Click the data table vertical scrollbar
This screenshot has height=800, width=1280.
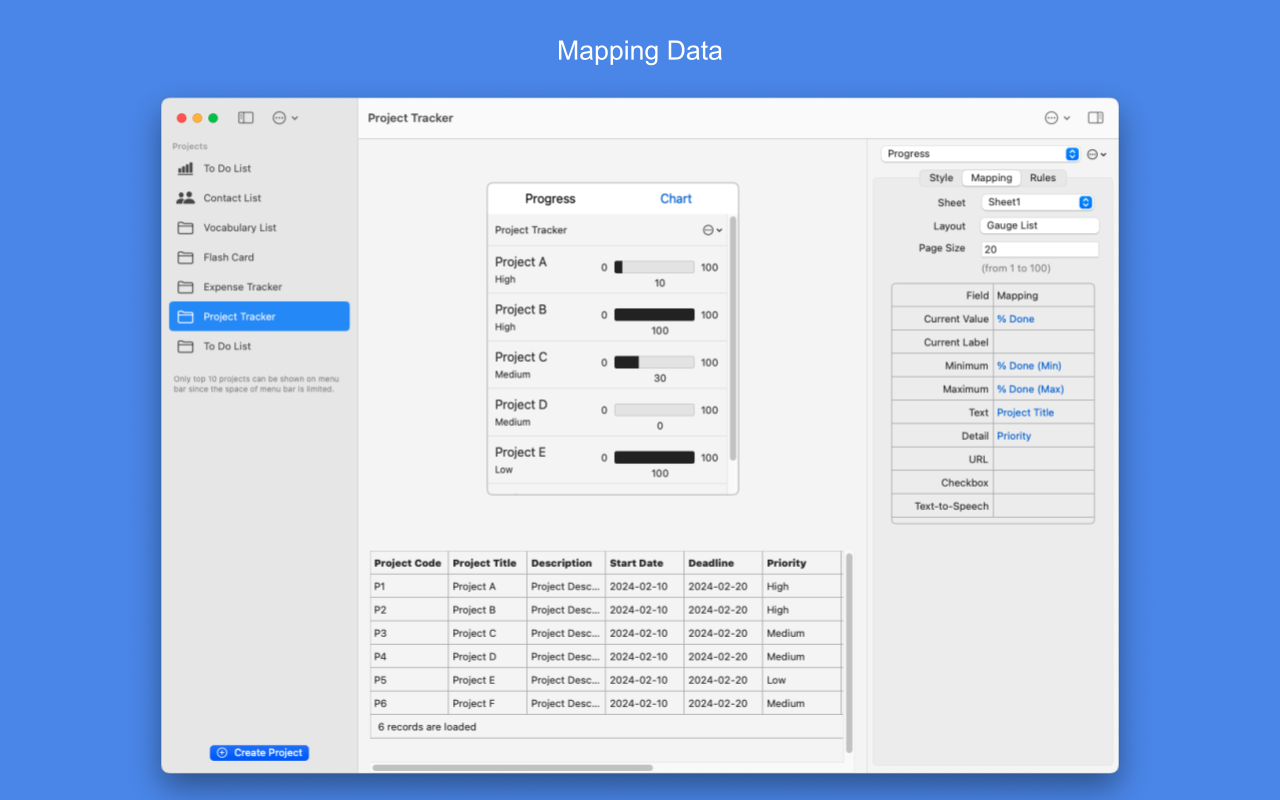click(x=849, y=652)
